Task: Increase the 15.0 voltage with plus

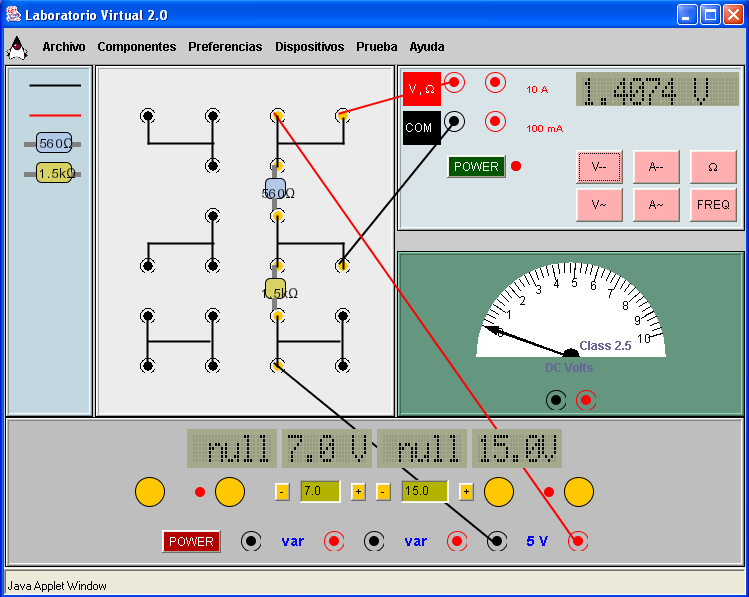Action: tap(465, 491)
